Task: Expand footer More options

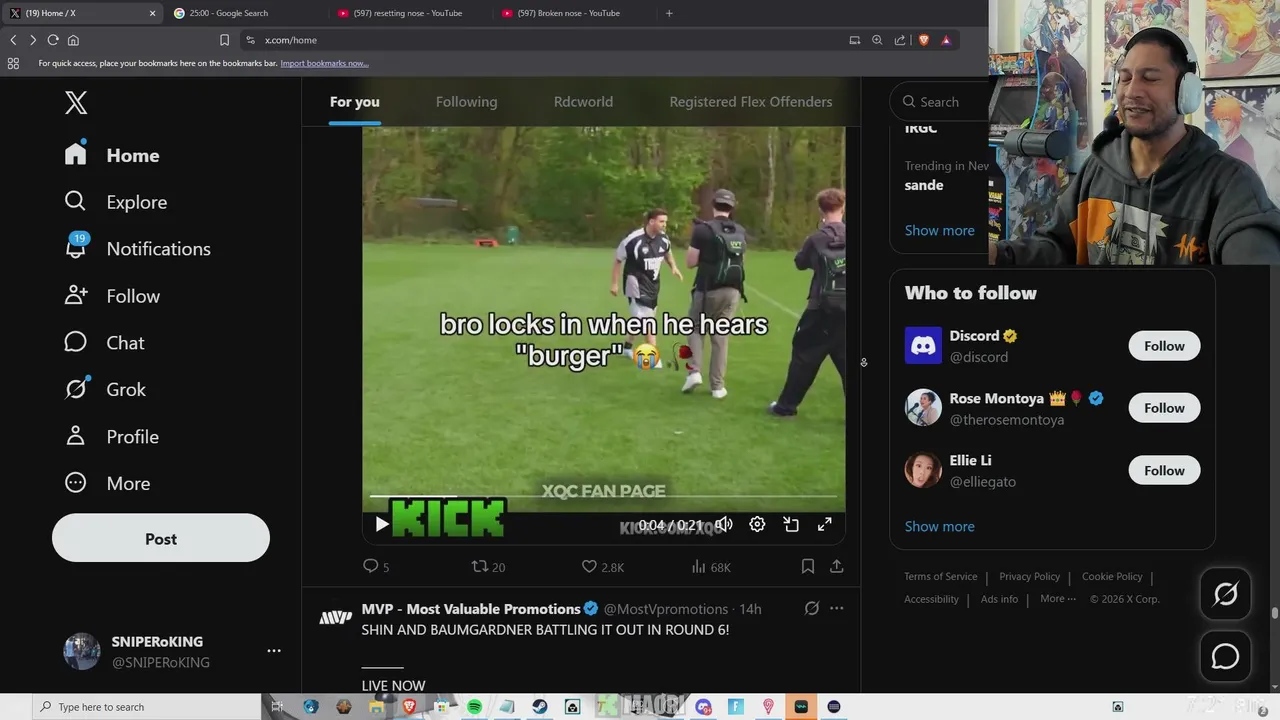Action: point(1058,599)
